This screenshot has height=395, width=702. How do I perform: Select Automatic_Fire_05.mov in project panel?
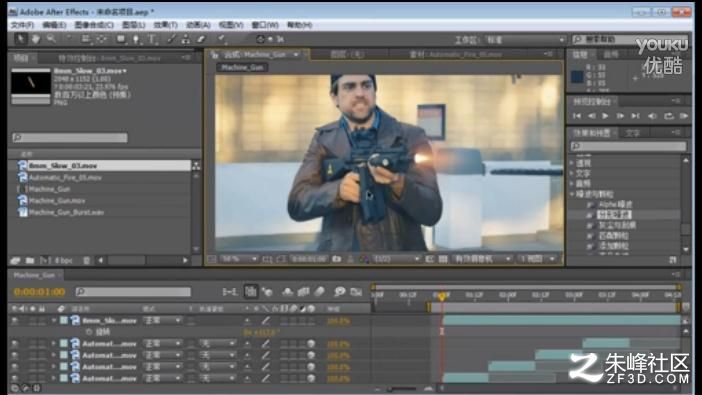[x=65, y=177]
